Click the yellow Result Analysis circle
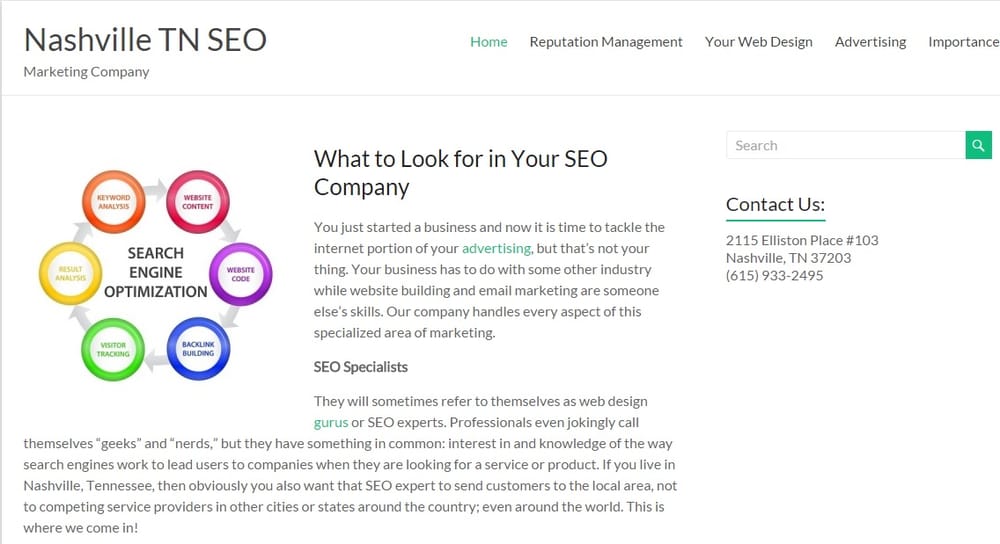The height and width of the screenshot is (544, 1000). tap(70, 274)
